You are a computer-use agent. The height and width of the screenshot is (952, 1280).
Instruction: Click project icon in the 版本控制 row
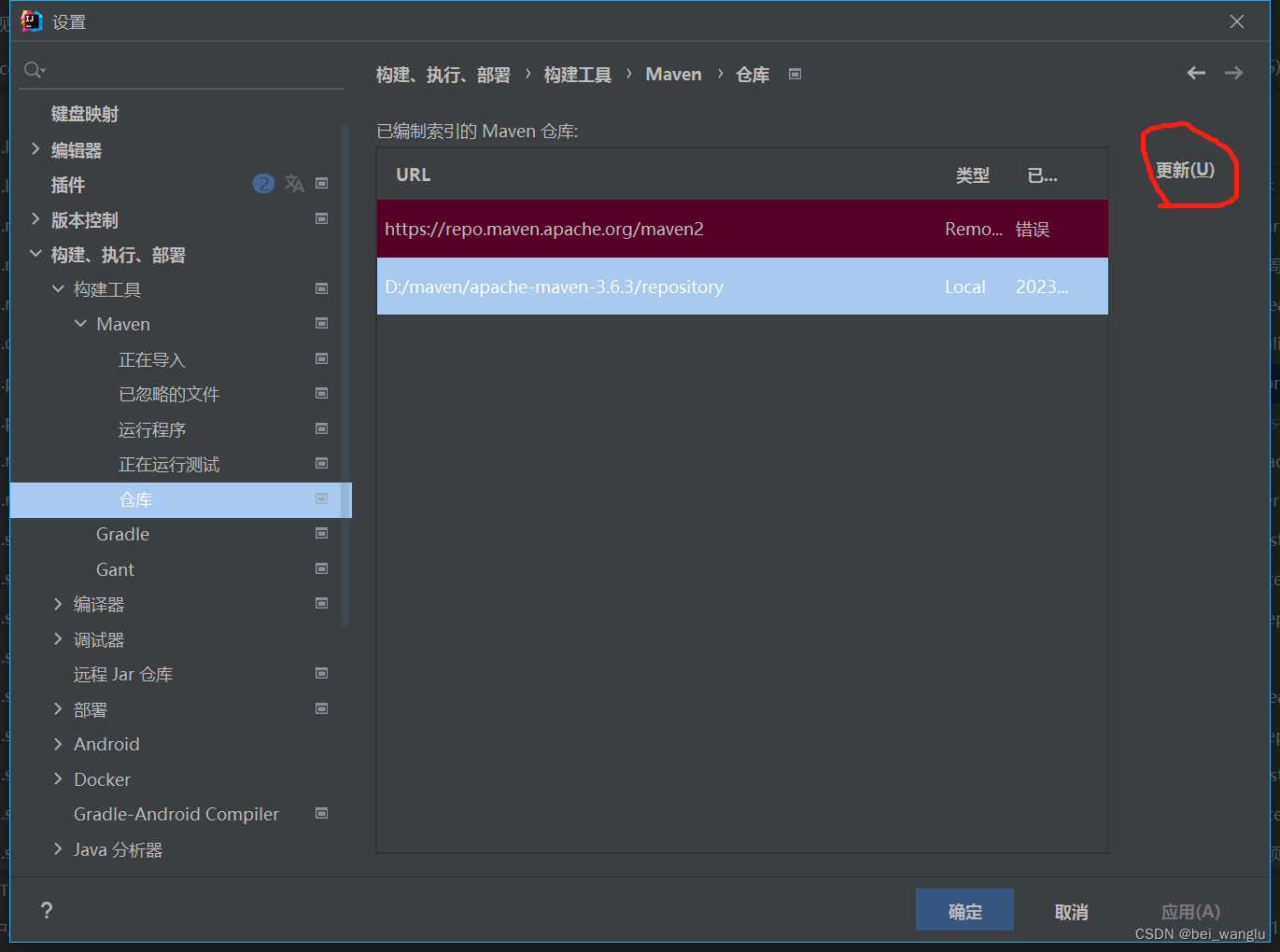click(x=322, y=219)
